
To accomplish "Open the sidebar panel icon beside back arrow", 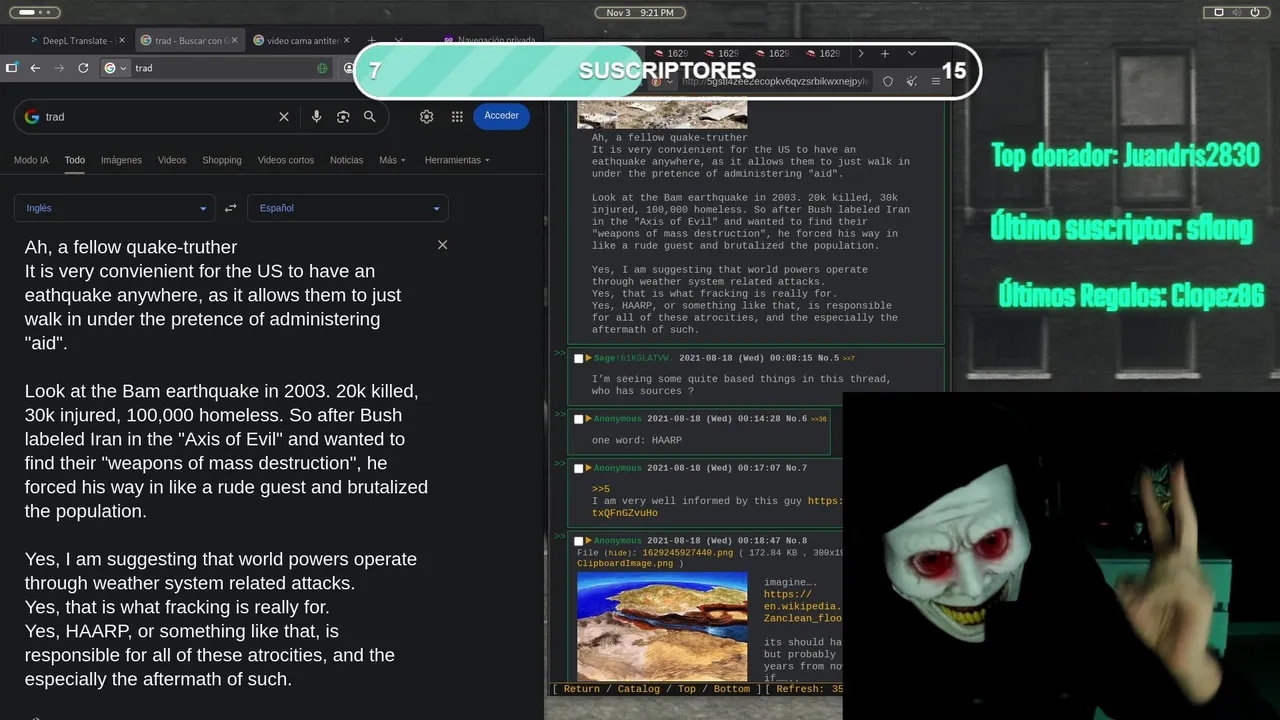I will [11, 68].
